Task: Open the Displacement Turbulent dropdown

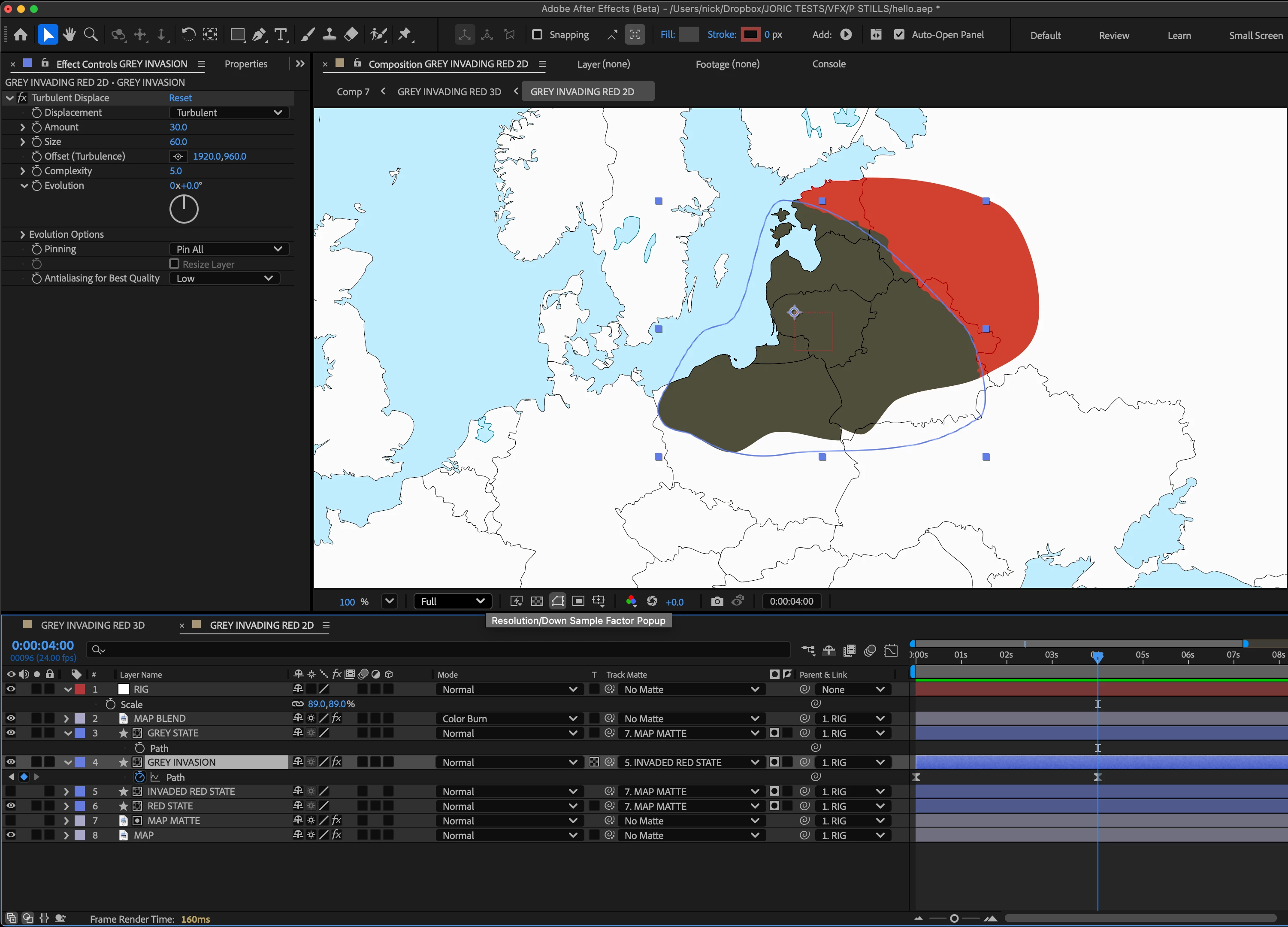Action: pos(230,112)
